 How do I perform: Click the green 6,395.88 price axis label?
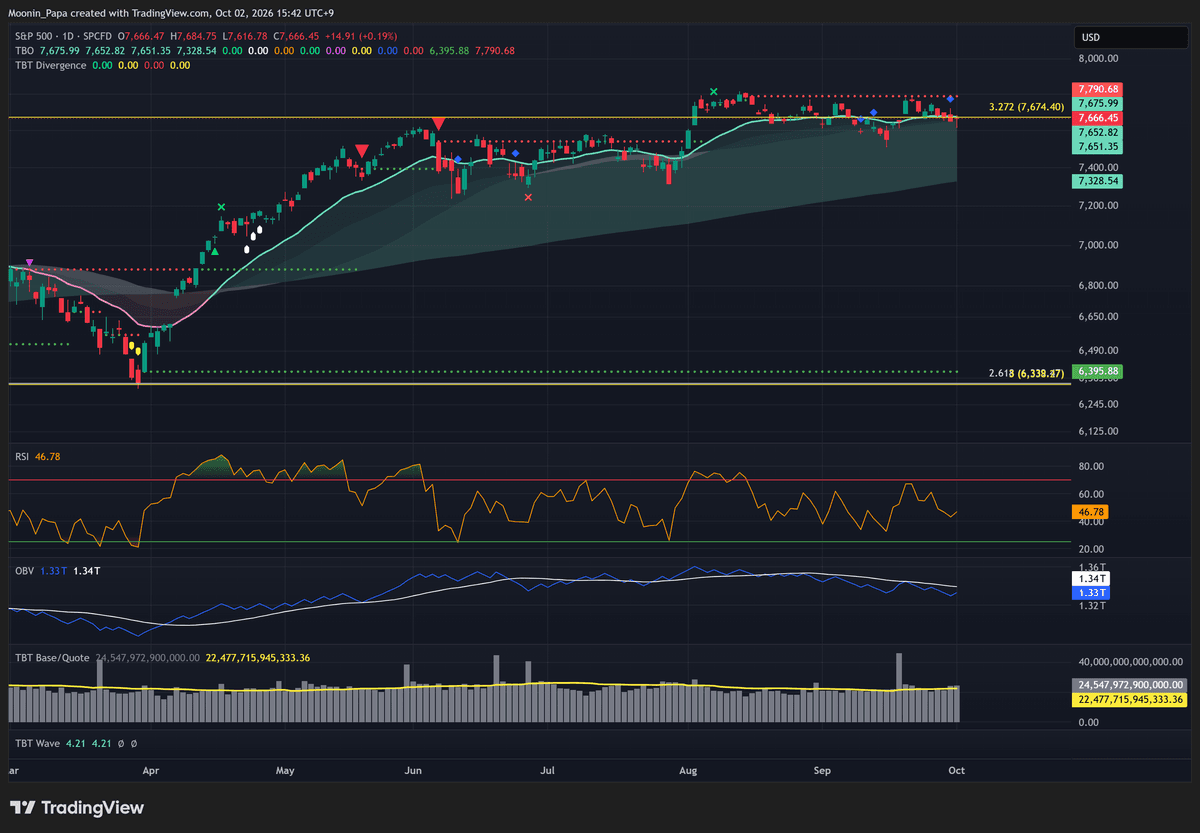click(1098, 371)
